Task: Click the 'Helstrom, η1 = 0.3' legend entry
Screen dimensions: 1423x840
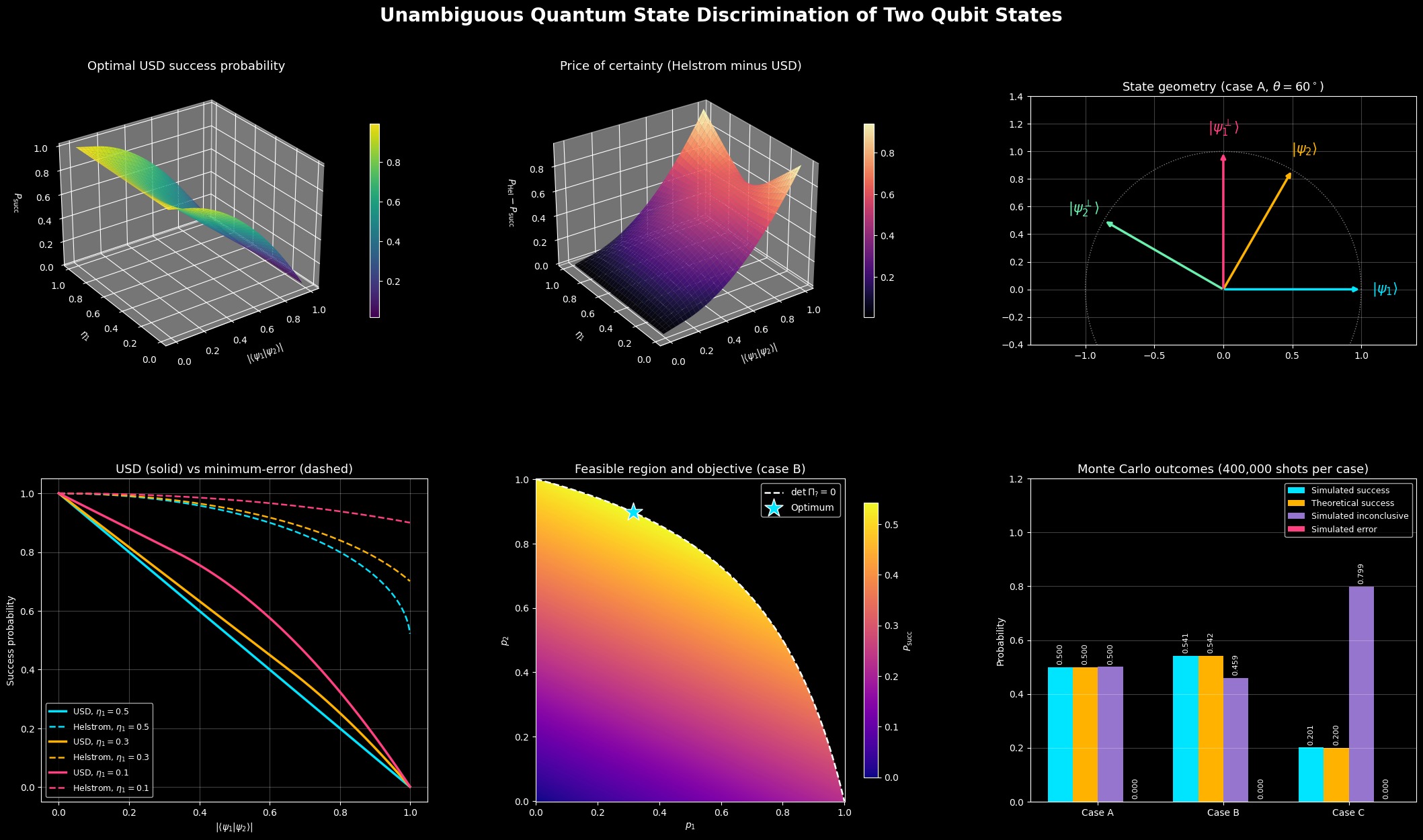Action: tap(99, 757)
